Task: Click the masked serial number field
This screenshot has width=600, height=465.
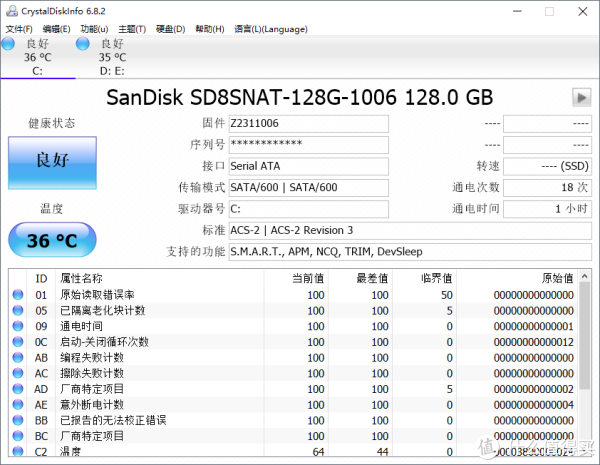Action: (308, 145)
